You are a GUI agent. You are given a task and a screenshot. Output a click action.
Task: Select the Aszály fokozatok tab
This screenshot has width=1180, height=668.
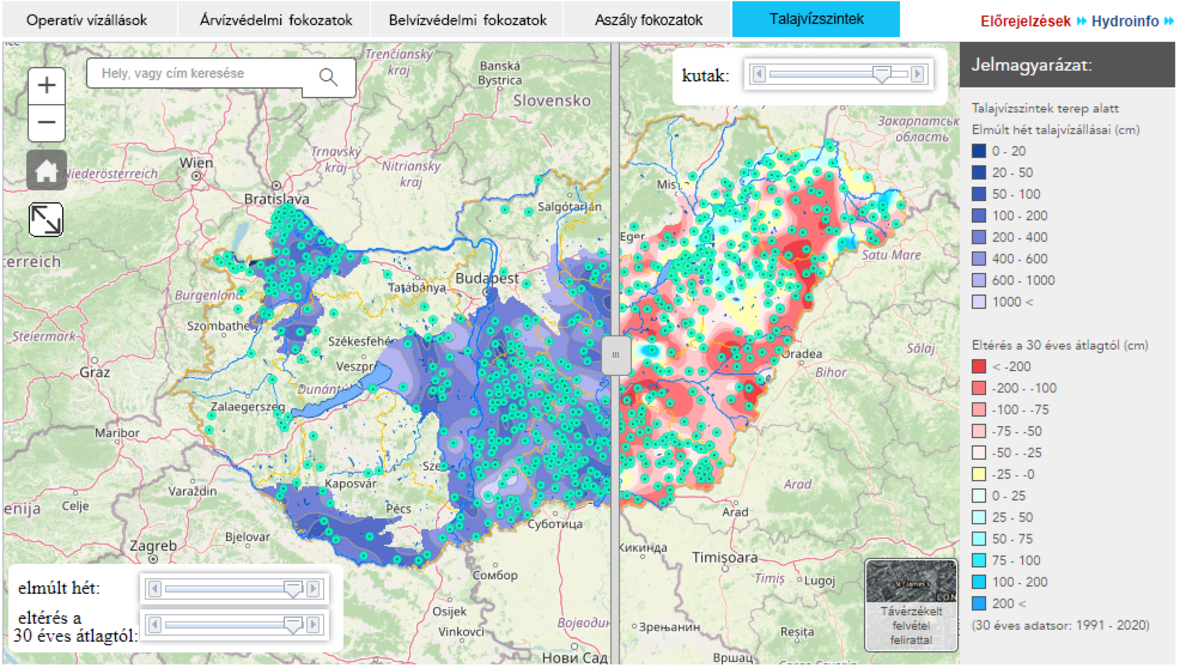click(648, 20)
